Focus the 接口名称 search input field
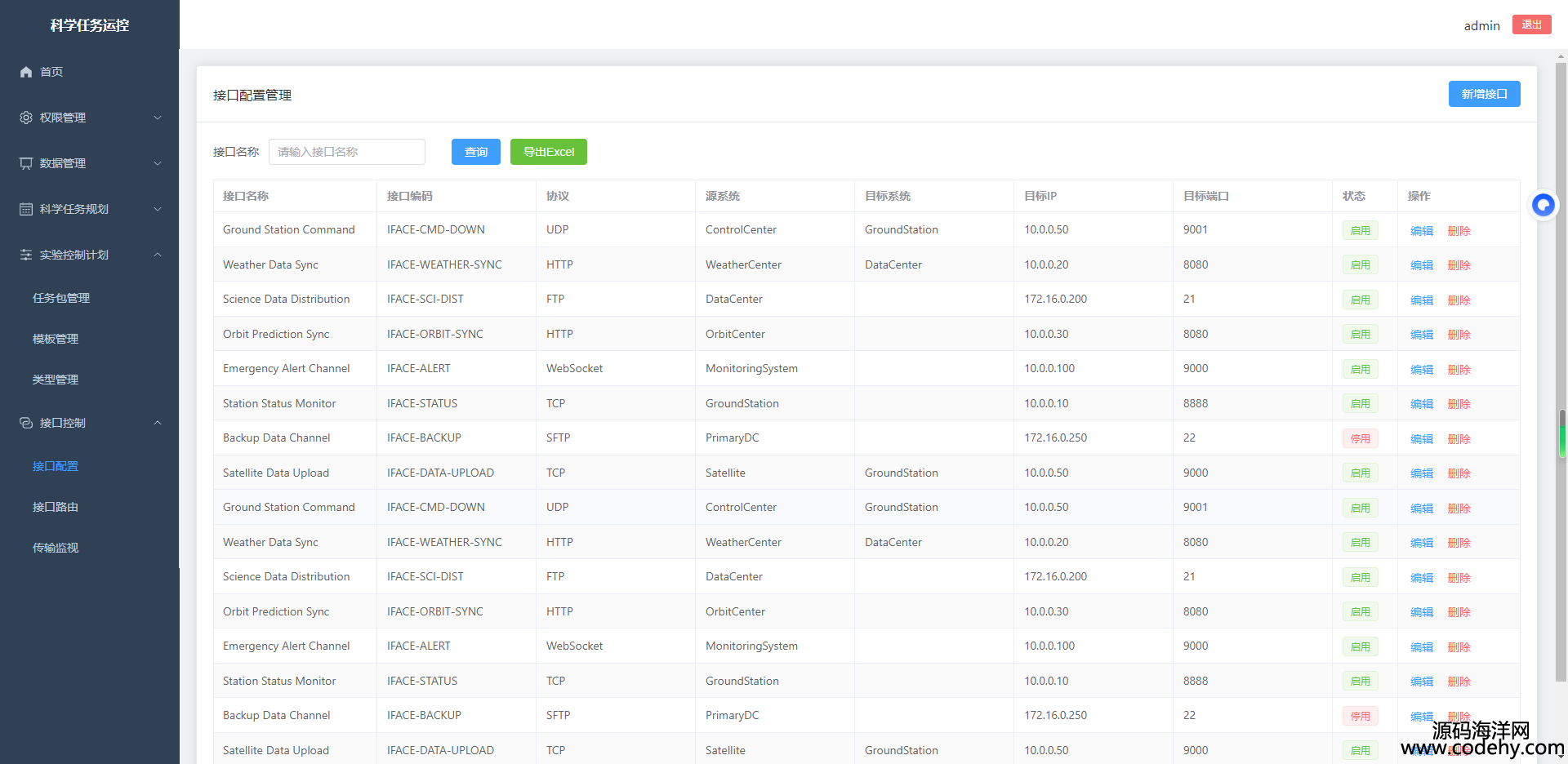The height and width of the screenshot is (764, 1568). (x=346, y=152)
